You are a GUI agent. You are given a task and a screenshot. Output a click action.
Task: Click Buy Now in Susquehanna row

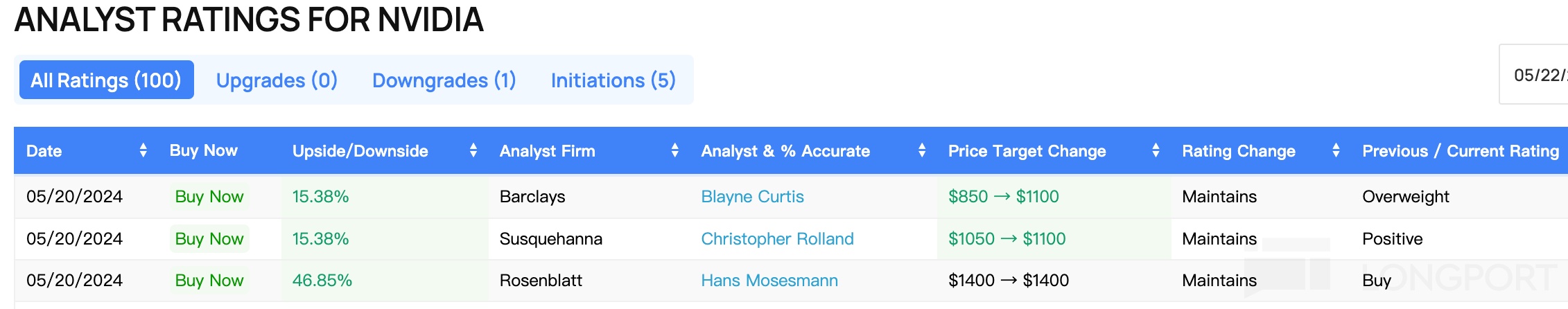pos(209,239)
